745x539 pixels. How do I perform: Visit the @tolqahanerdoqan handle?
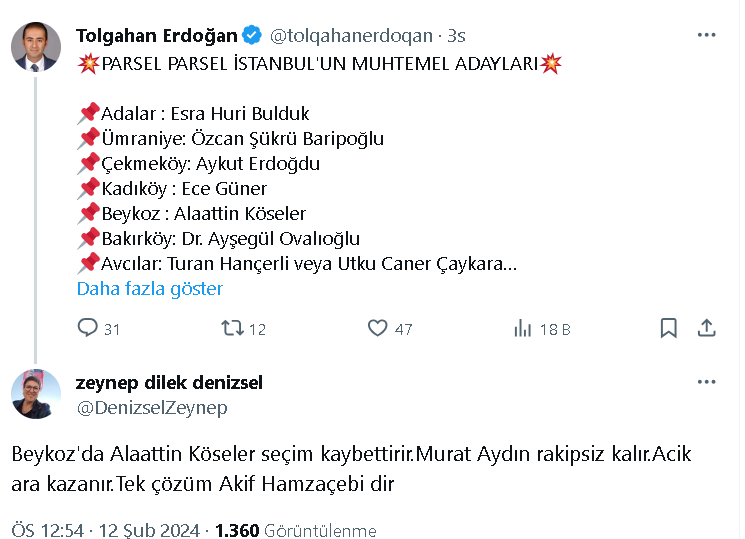click(x=350, y=36)
